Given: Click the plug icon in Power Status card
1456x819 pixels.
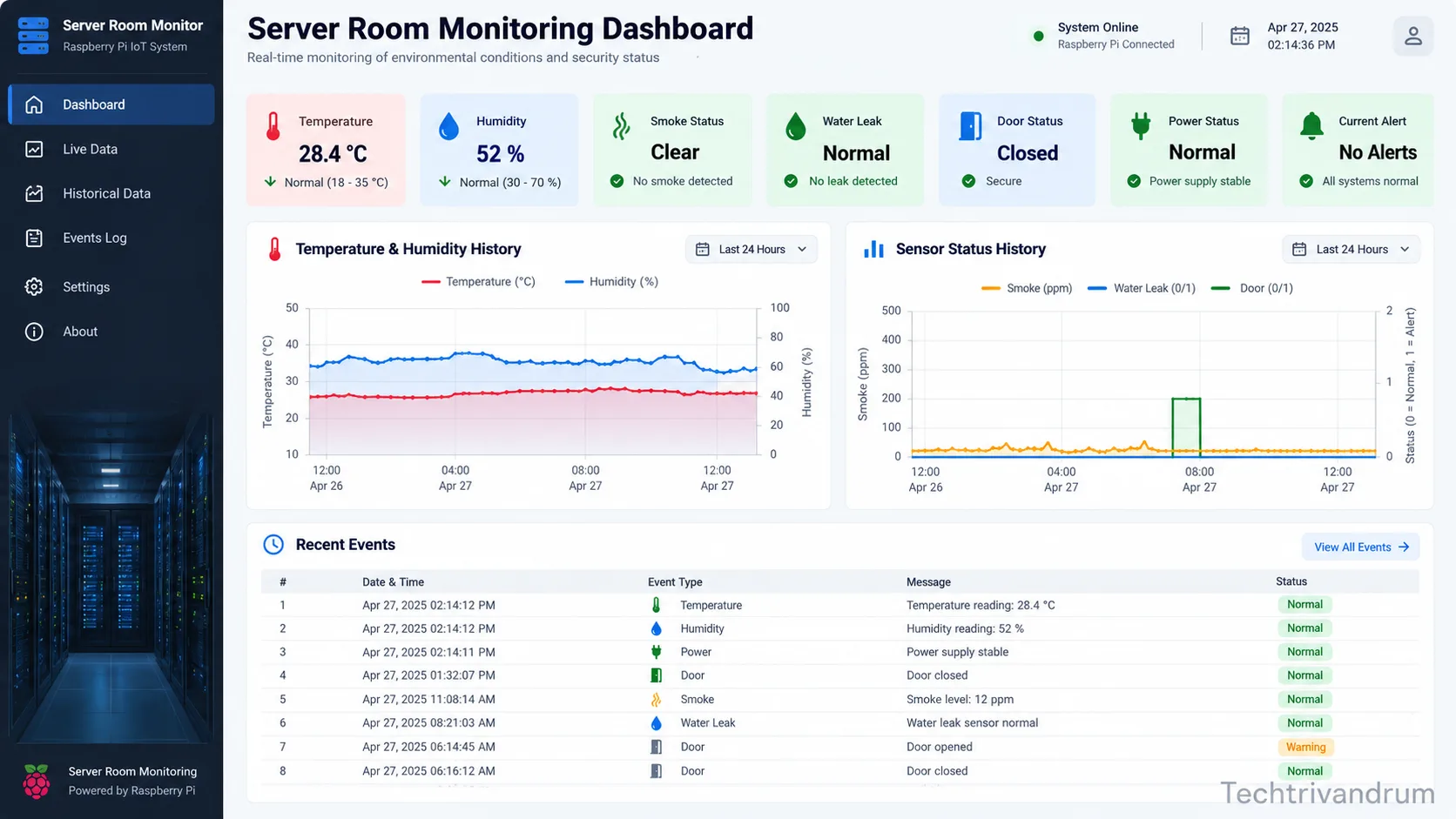Looking at the screenshot, I should [x=1141, y=126].
